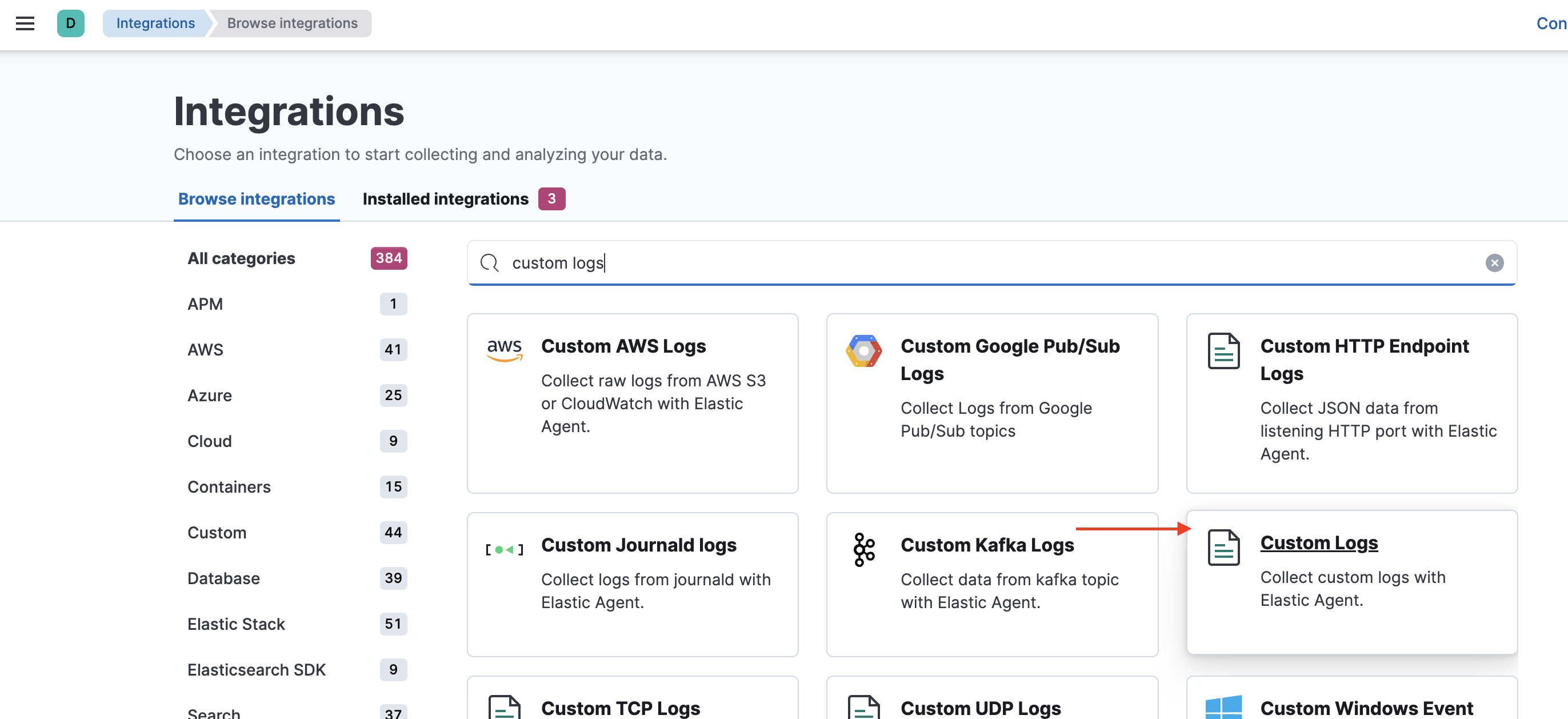Image resolution: width=1568 pixels, height=719 pixels.
Task: Select the Browse integrations tab
Action: point(256,198)
